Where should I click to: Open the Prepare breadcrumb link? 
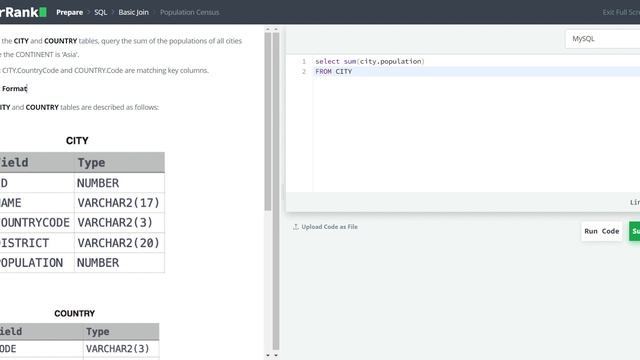point(69,12)
